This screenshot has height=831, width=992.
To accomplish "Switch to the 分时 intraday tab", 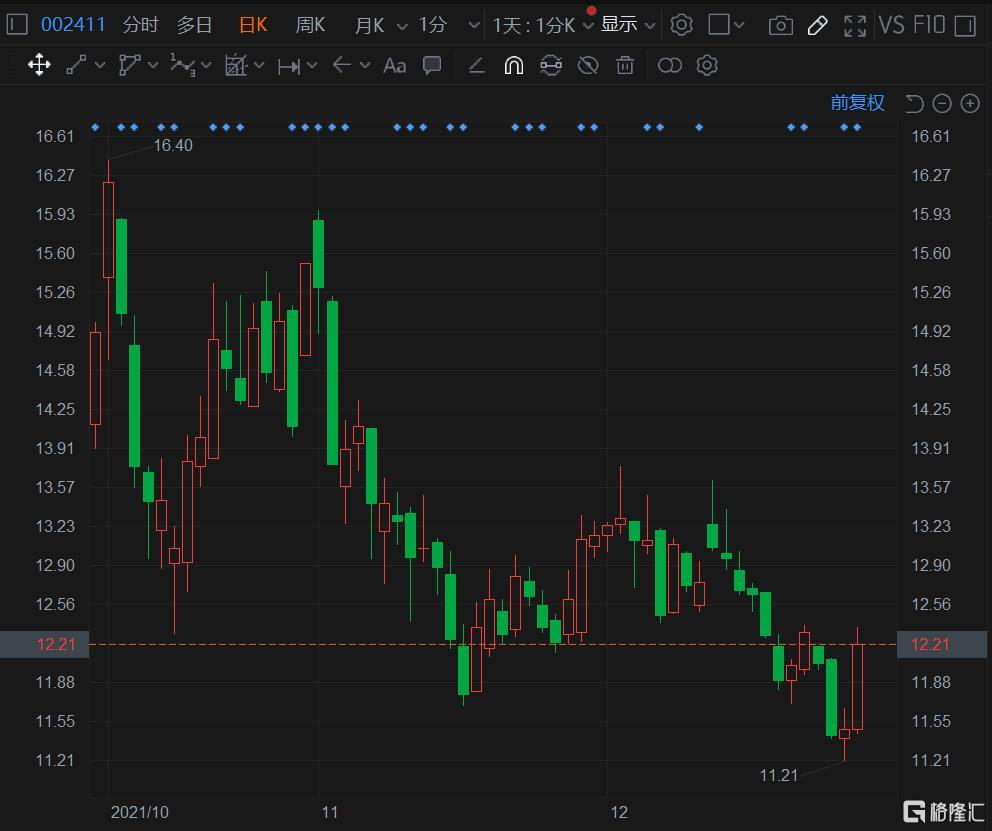I will click(140, 25).
